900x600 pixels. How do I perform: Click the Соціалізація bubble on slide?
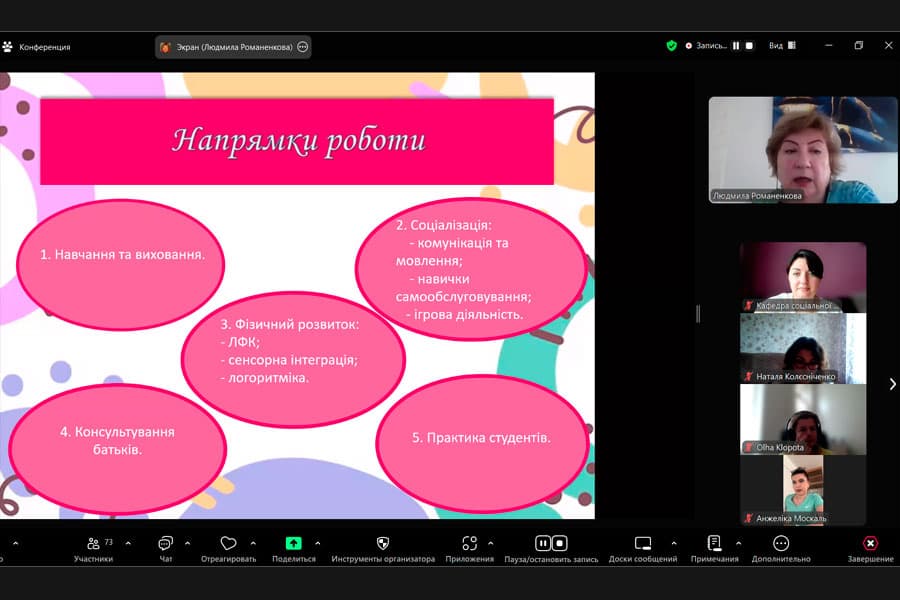coord(471,269)
